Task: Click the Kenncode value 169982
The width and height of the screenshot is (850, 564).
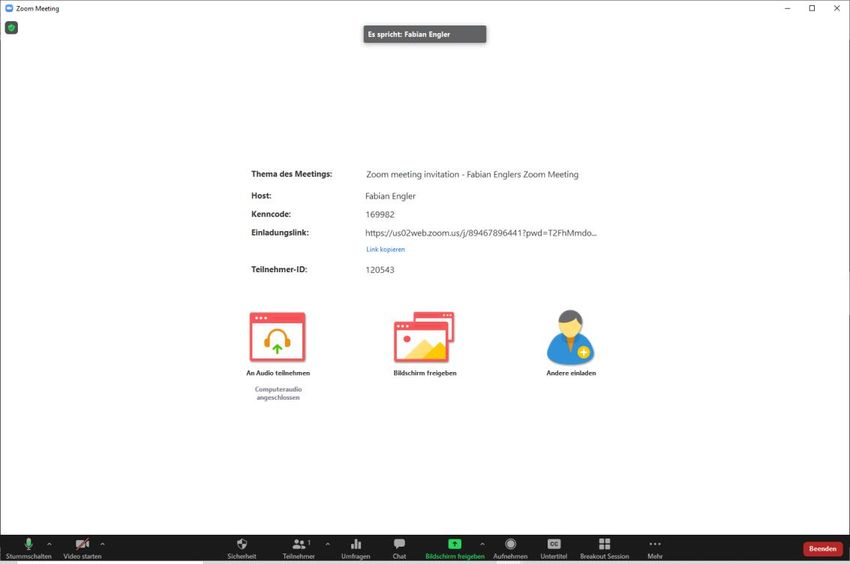Action: (380, 215)
